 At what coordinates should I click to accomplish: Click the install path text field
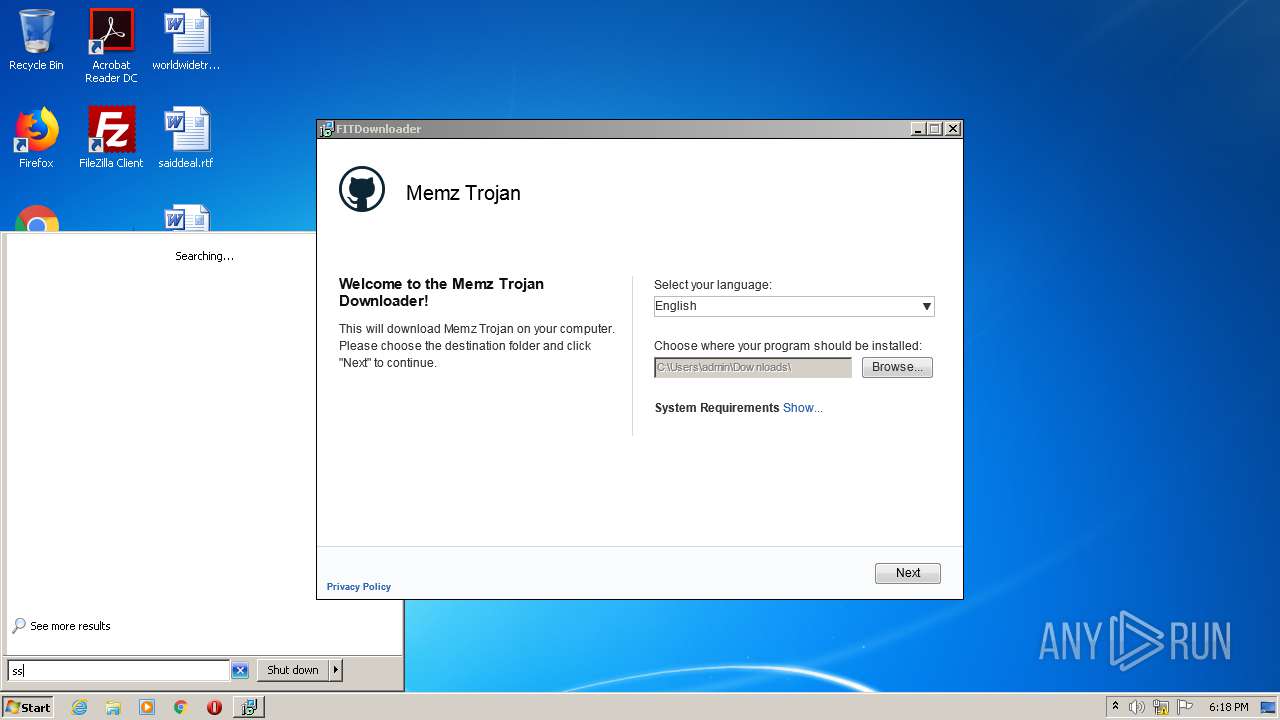(x=753, y=367)
